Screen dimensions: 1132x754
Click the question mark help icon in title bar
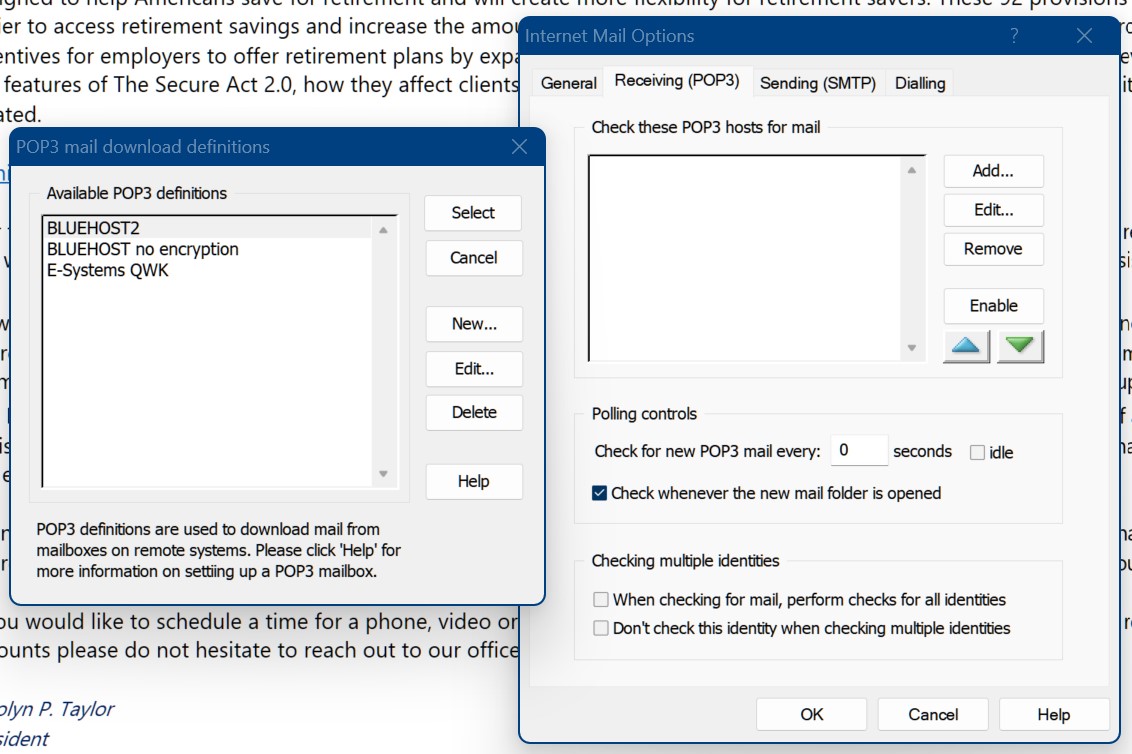[1014, 36]
